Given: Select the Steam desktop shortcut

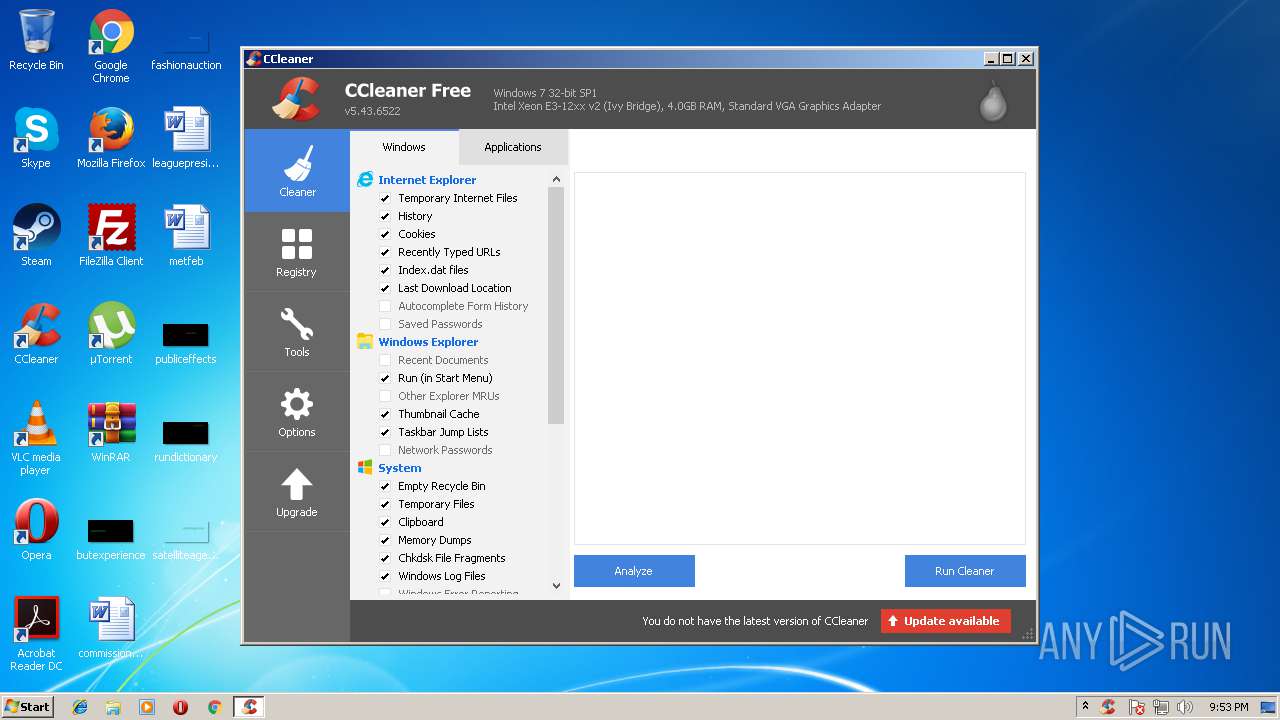Looking at the screenshot, I should [x=36, y=235].
